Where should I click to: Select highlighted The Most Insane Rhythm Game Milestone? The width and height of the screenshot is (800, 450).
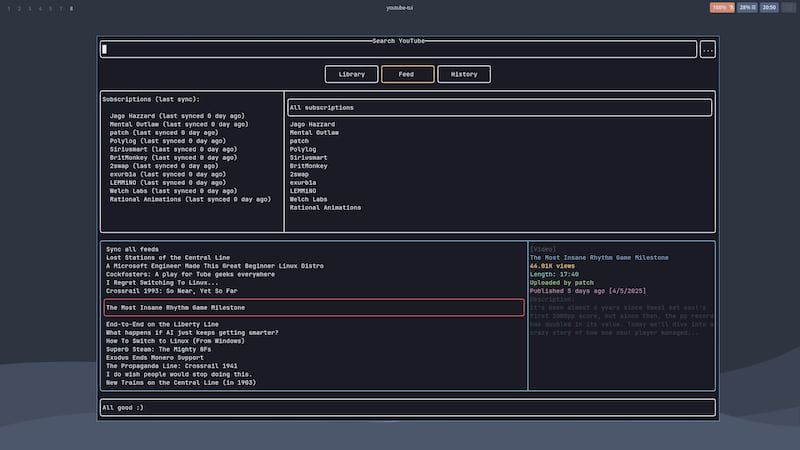[x=314, y=308]
